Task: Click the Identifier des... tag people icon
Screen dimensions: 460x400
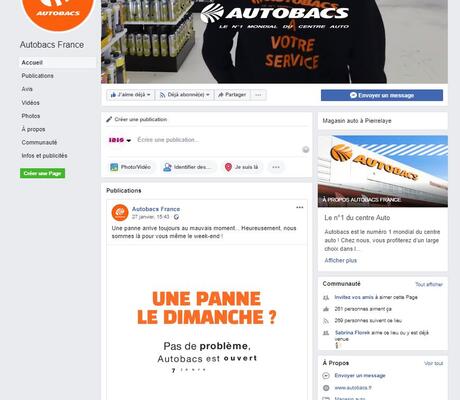Action: (x=167, y=167)
